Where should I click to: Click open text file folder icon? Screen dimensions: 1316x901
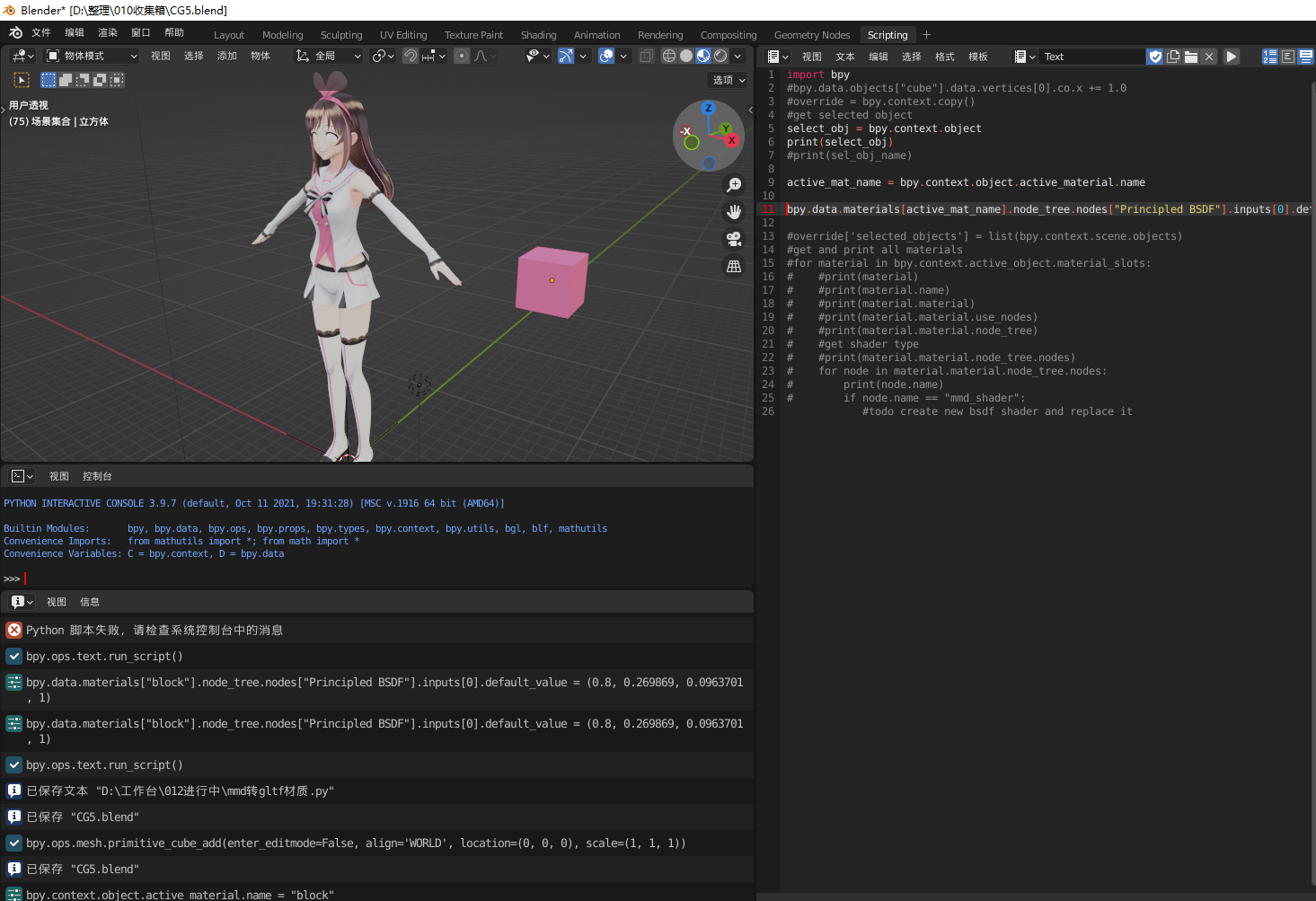(1191, 57)
